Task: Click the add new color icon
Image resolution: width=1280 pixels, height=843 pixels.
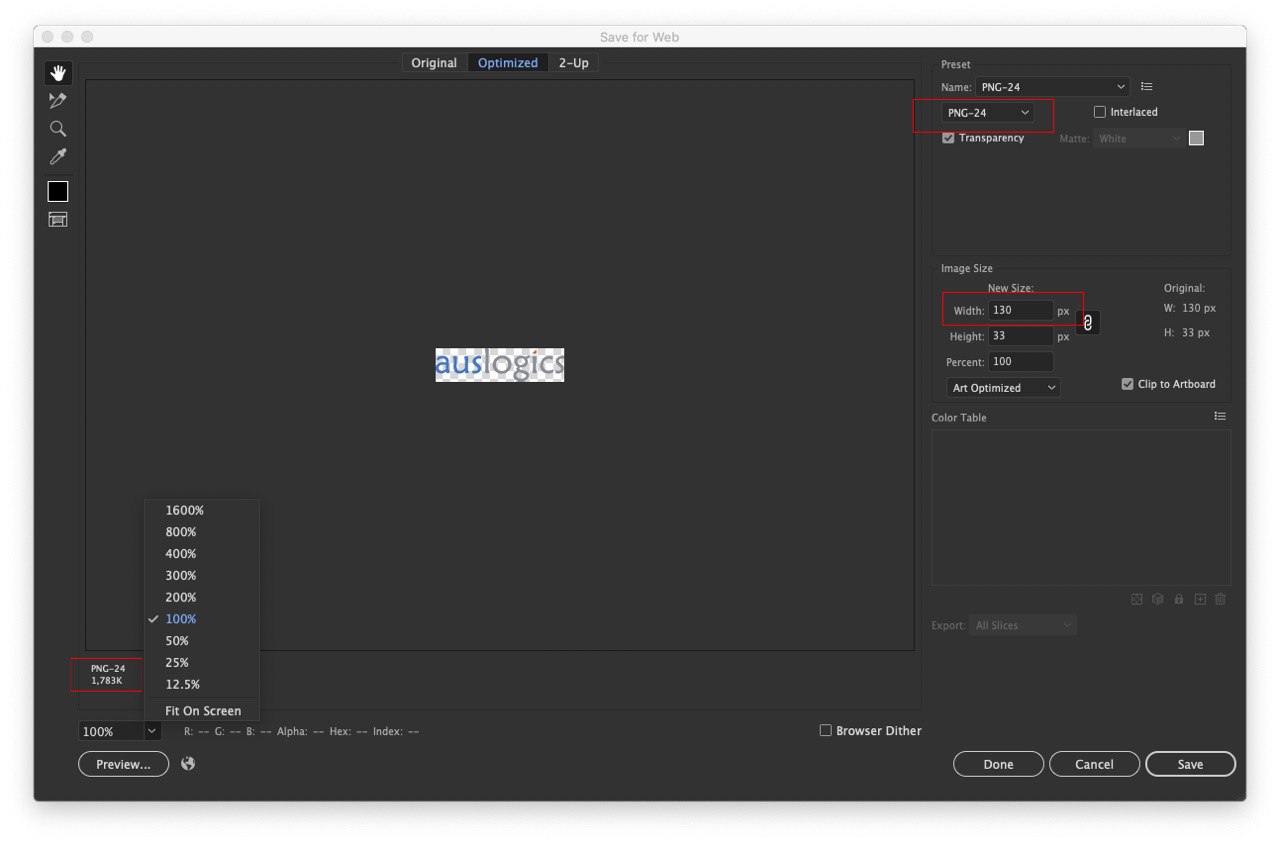Action: [x=1200, y=600]
